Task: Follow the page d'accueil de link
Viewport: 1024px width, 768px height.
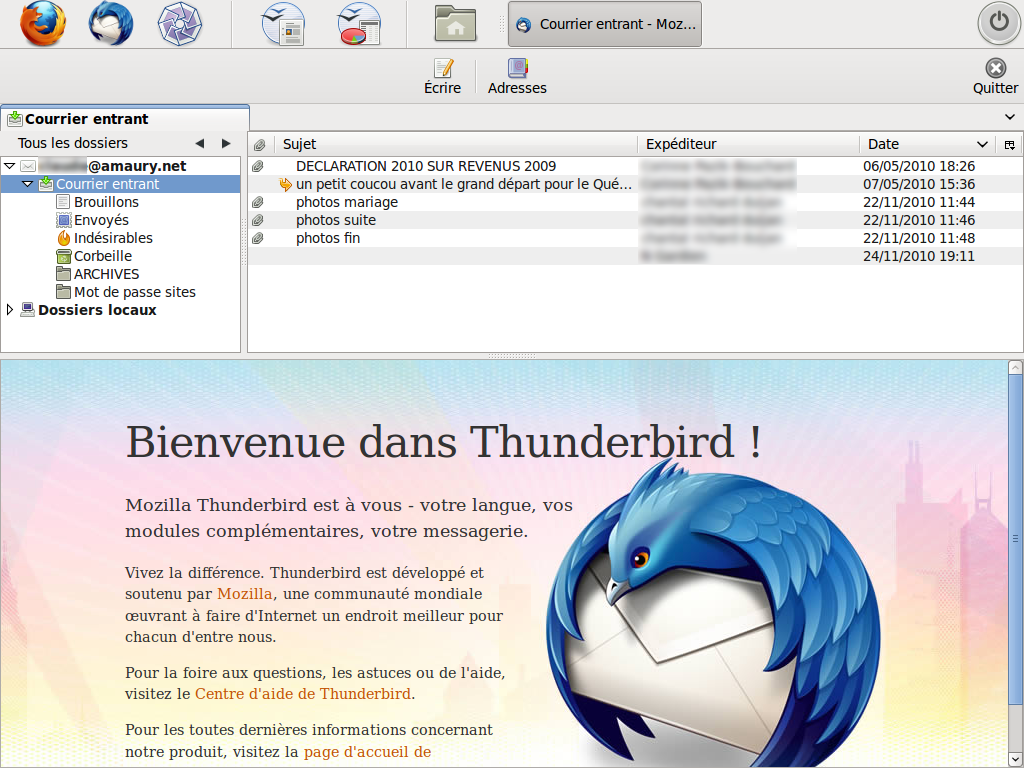Action: 367,752
